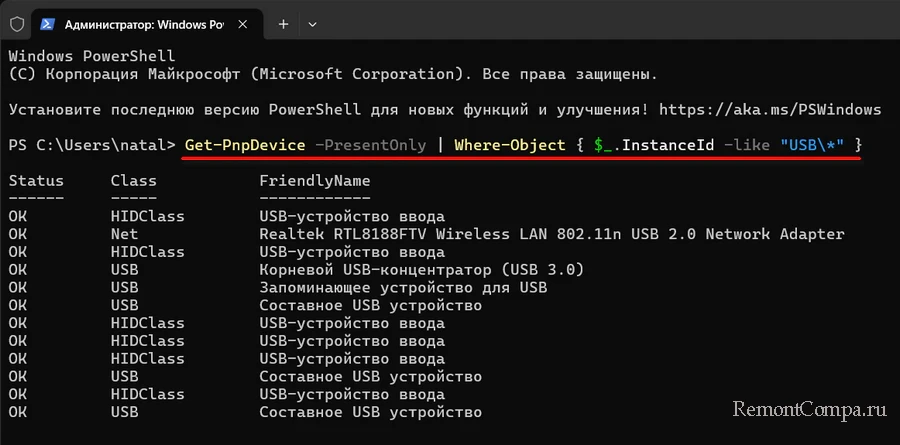
Task: Click the FriendlyName column header
Action: [x=314, y=181]
